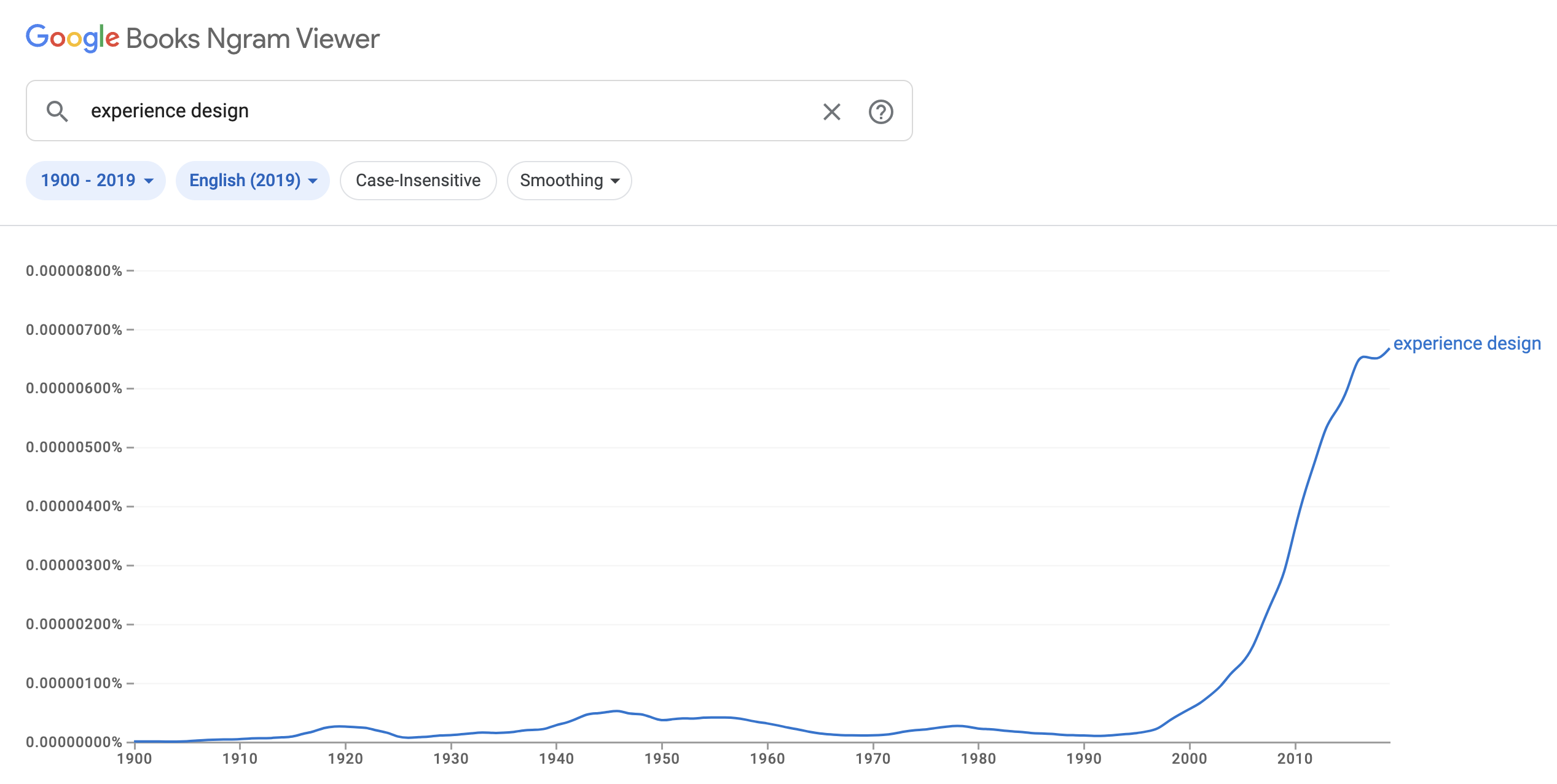Clear the search query with X

831,112
